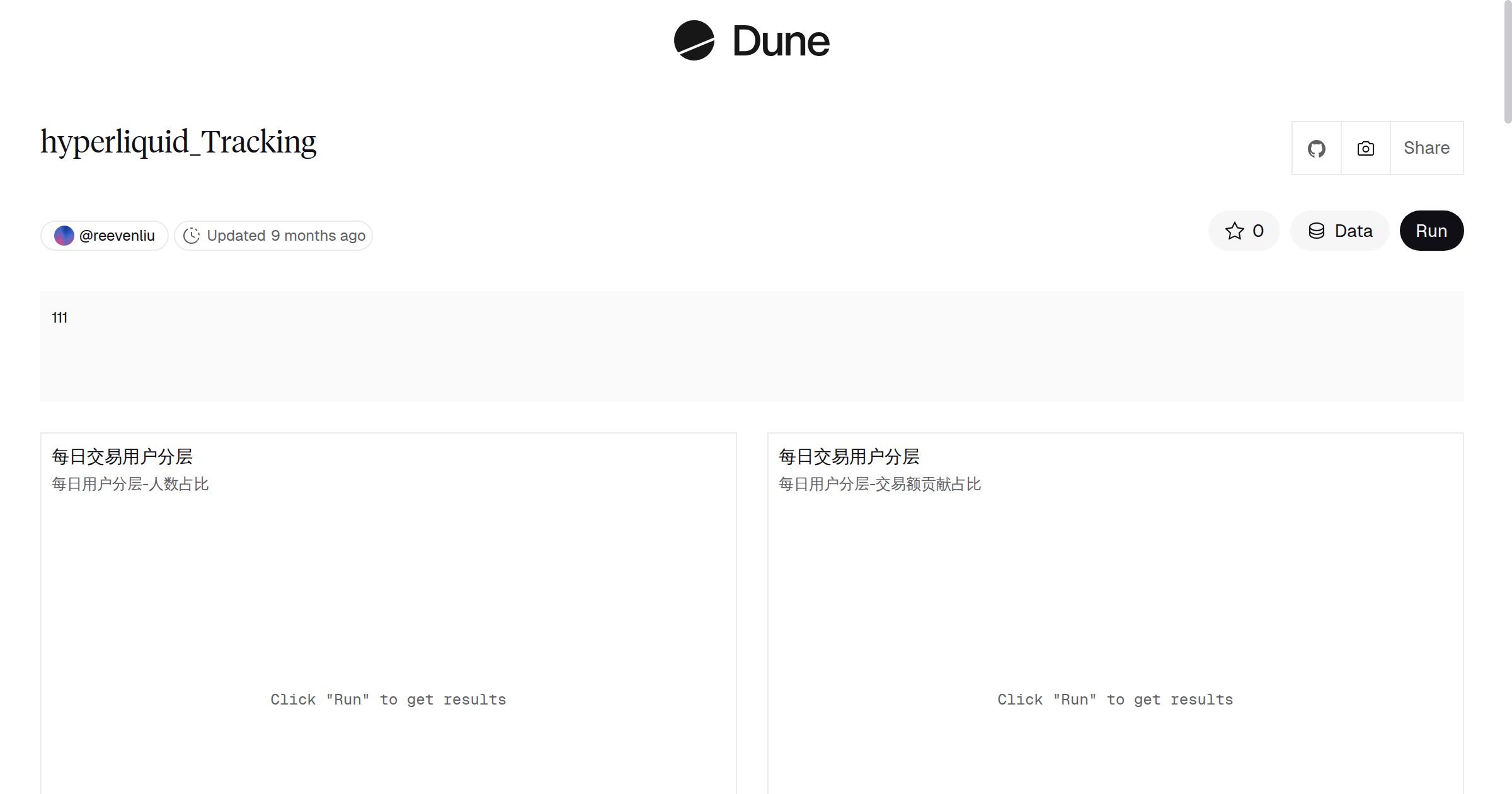The width and height of the screenshot is (1512, 794).
Task: Share the hyperliquid_Tracking dashboard
Action: pos(1426,148)
